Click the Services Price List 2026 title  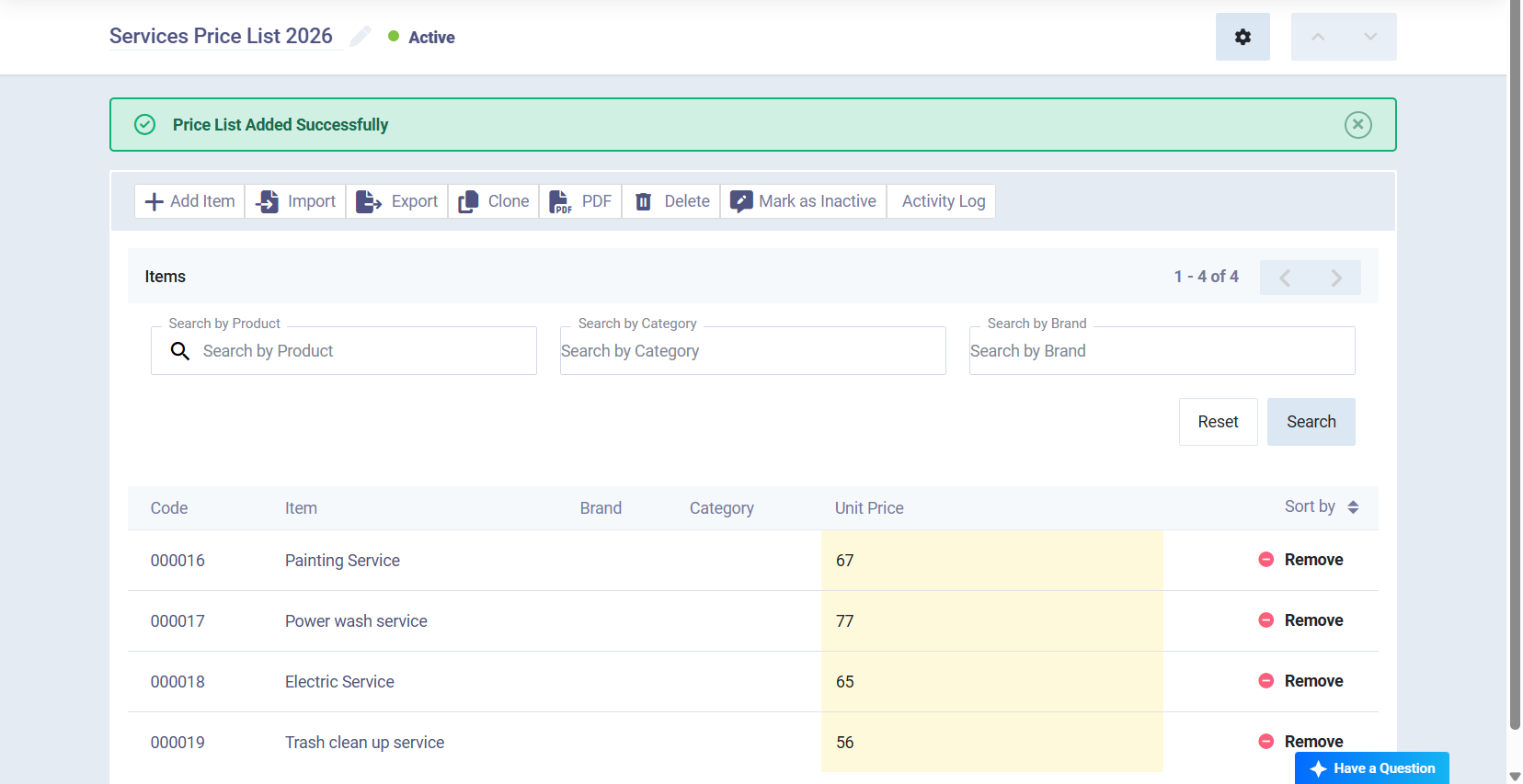coord(221,36)
